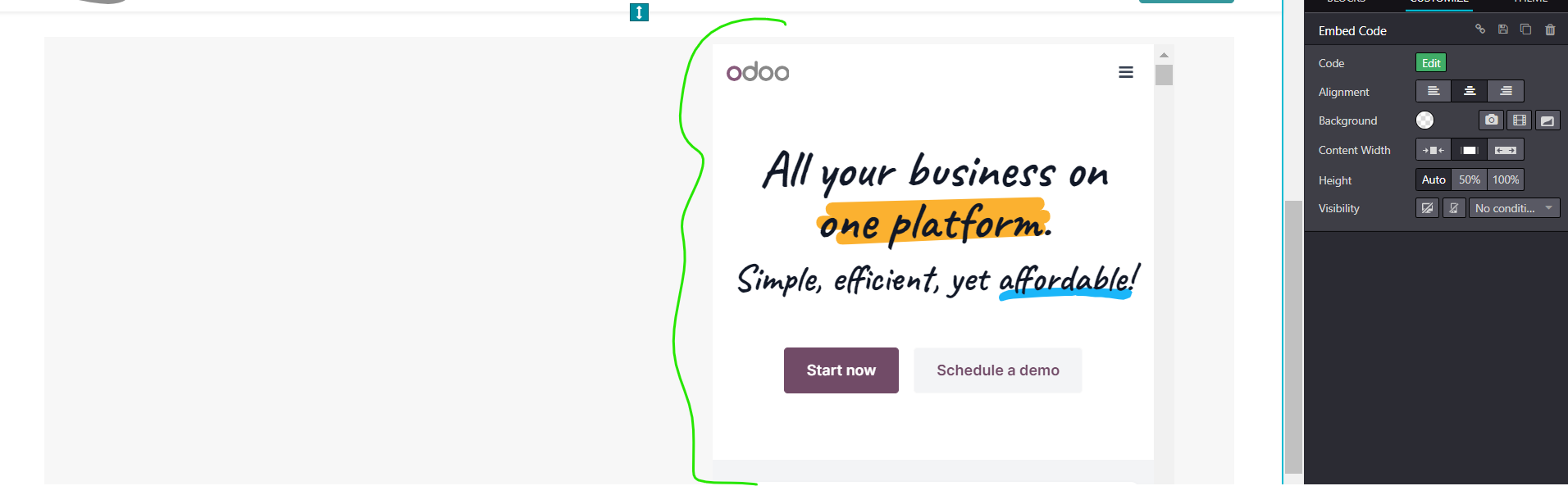The height and width of the screenshot is (486, 1568).
Task: Save the Embed Code block for reuse
Action: pyautogui.click(x=1503, y=30)
